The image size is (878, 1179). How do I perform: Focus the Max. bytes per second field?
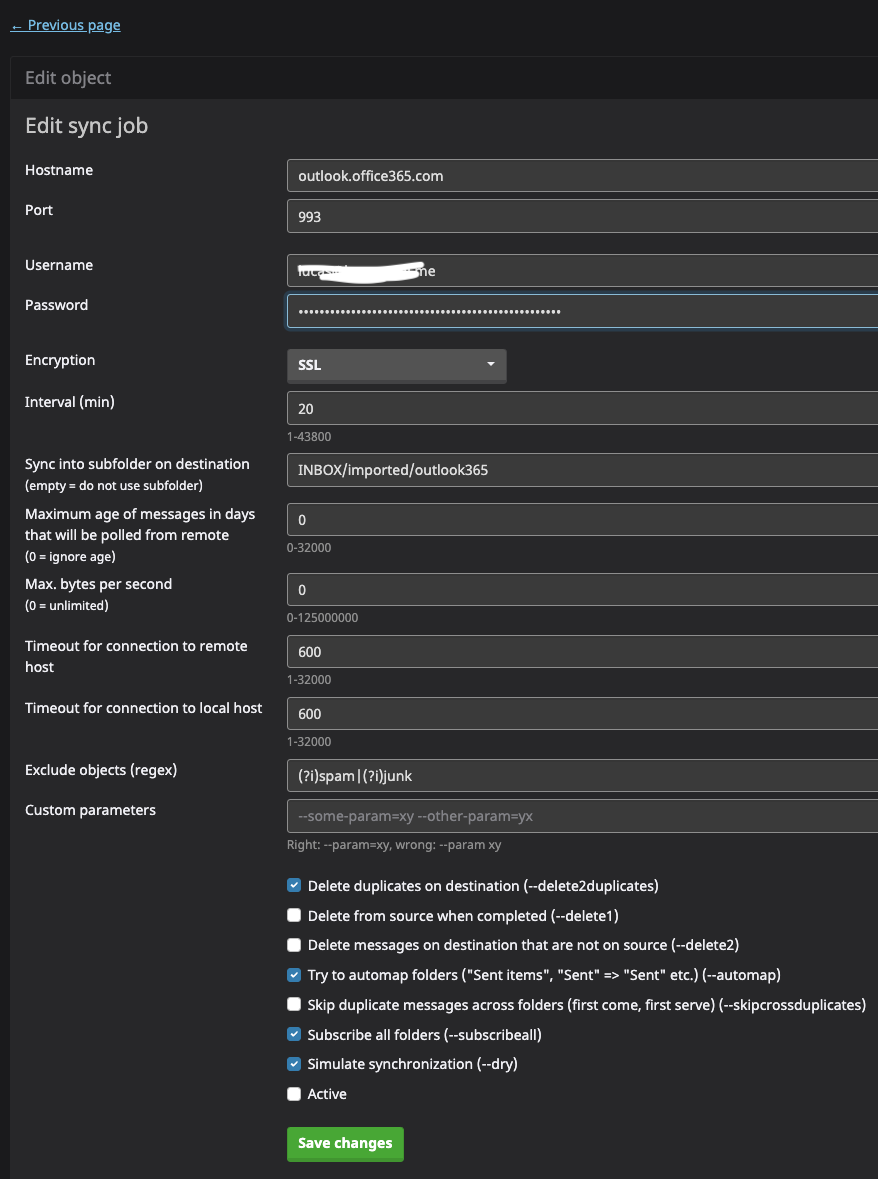[580, 590]
